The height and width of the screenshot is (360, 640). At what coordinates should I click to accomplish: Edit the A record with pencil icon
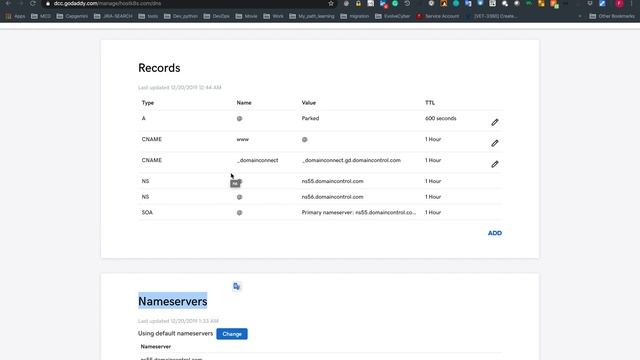(495, 122)
